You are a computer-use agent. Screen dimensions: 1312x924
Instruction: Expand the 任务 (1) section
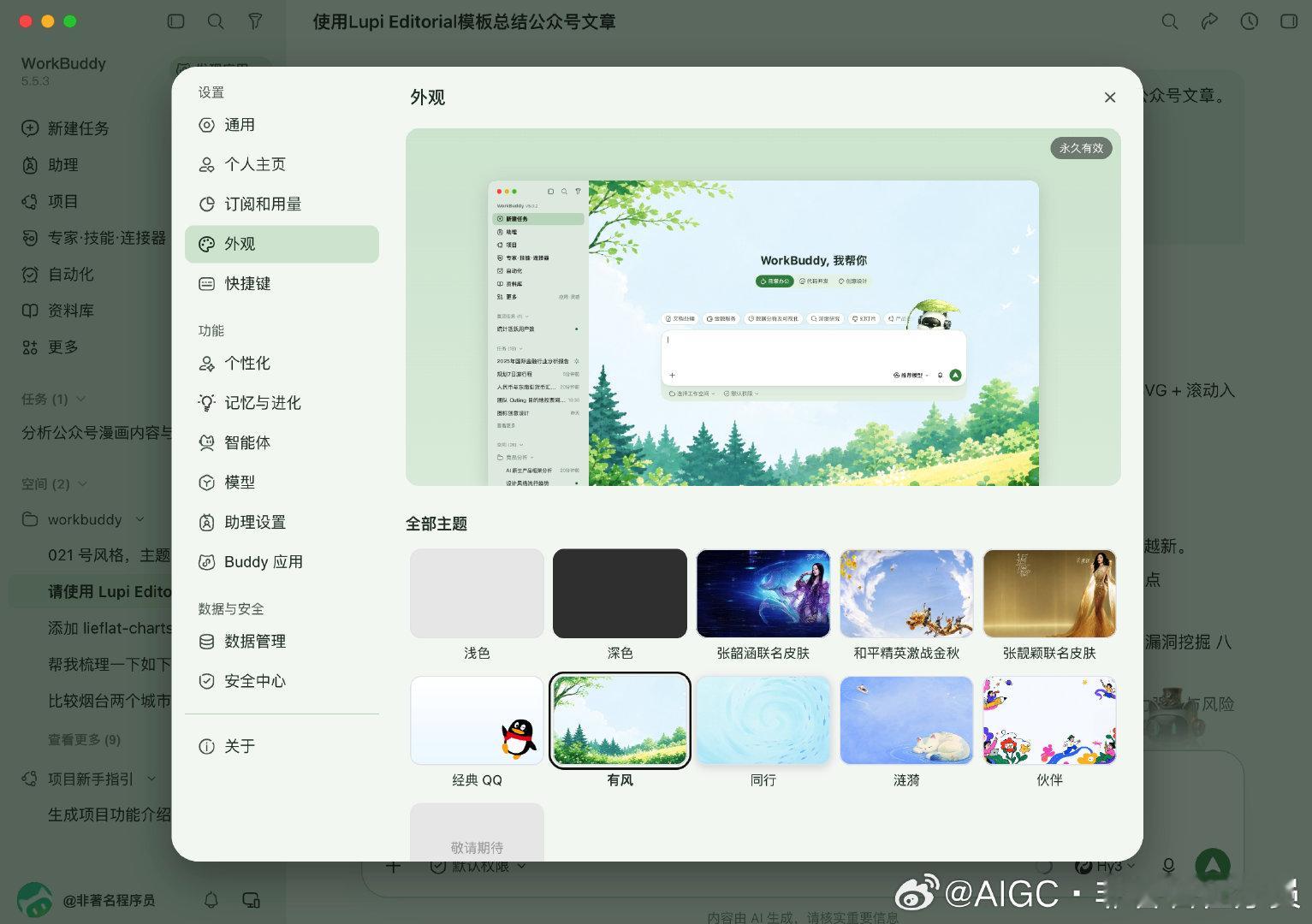[81, 399]
